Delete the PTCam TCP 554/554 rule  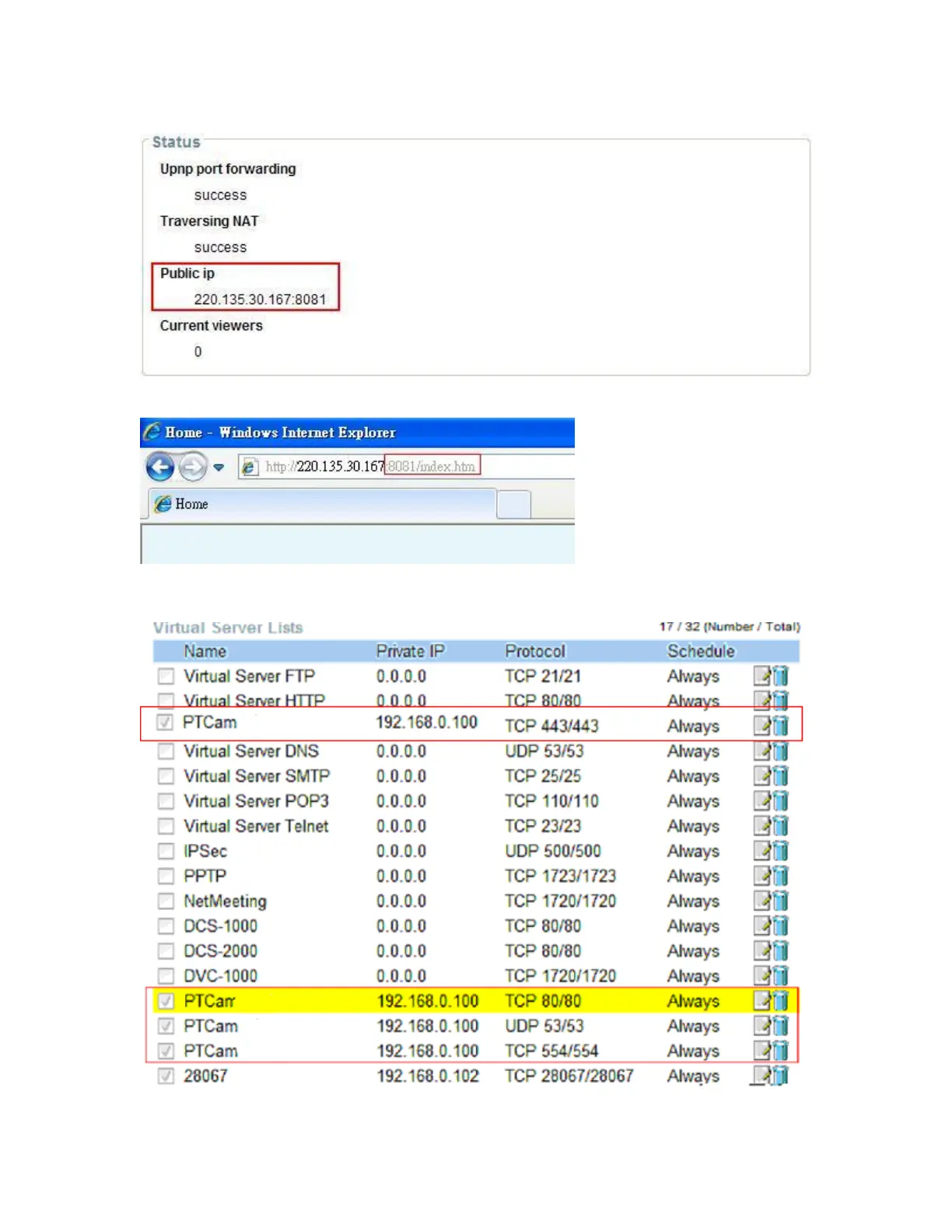point(780,1051)
